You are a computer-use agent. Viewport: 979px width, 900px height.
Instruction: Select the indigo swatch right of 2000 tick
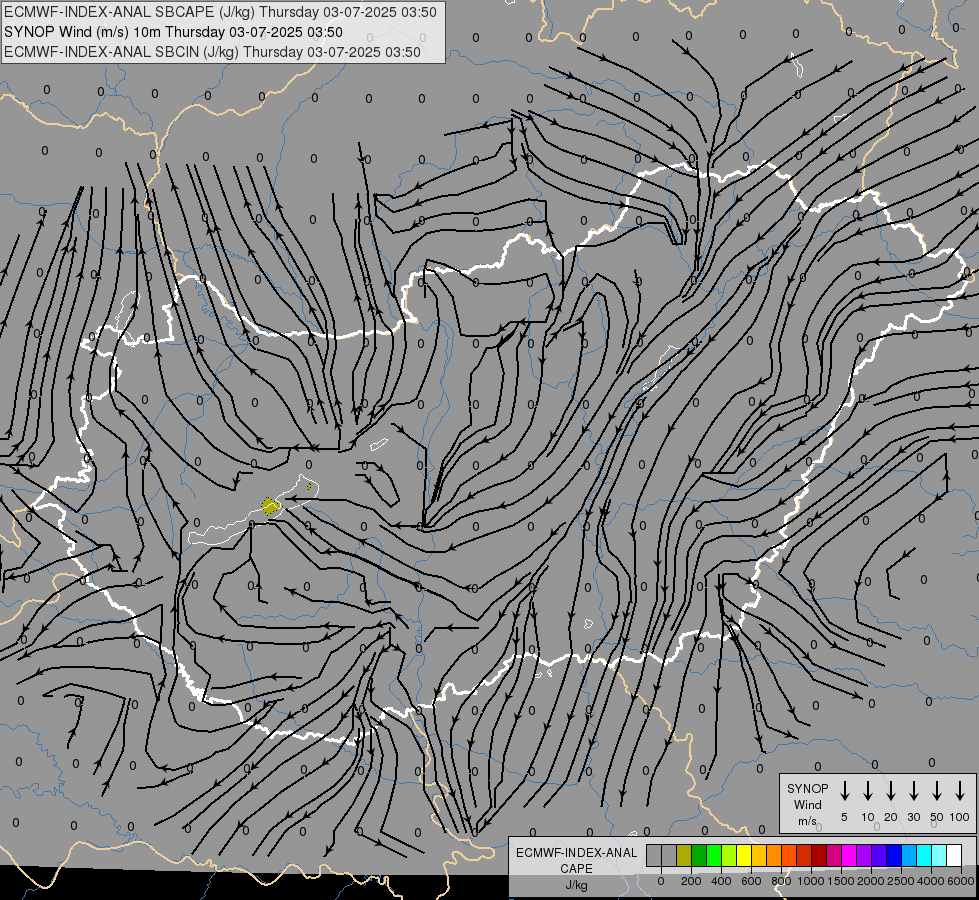(879, 855)
